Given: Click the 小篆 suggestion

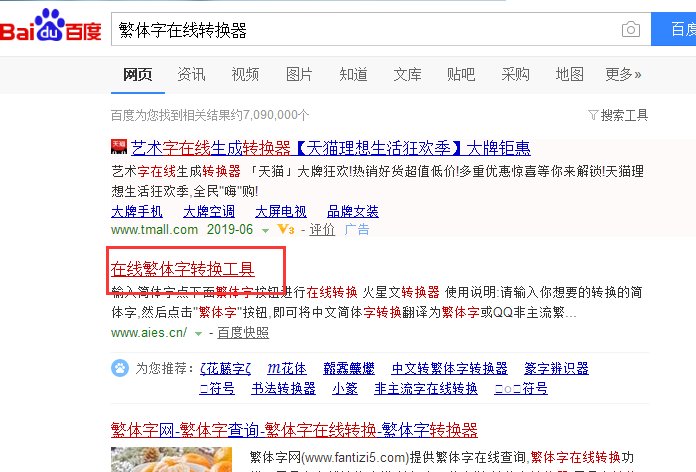Looking at the screenshot, I should (345, 389).
